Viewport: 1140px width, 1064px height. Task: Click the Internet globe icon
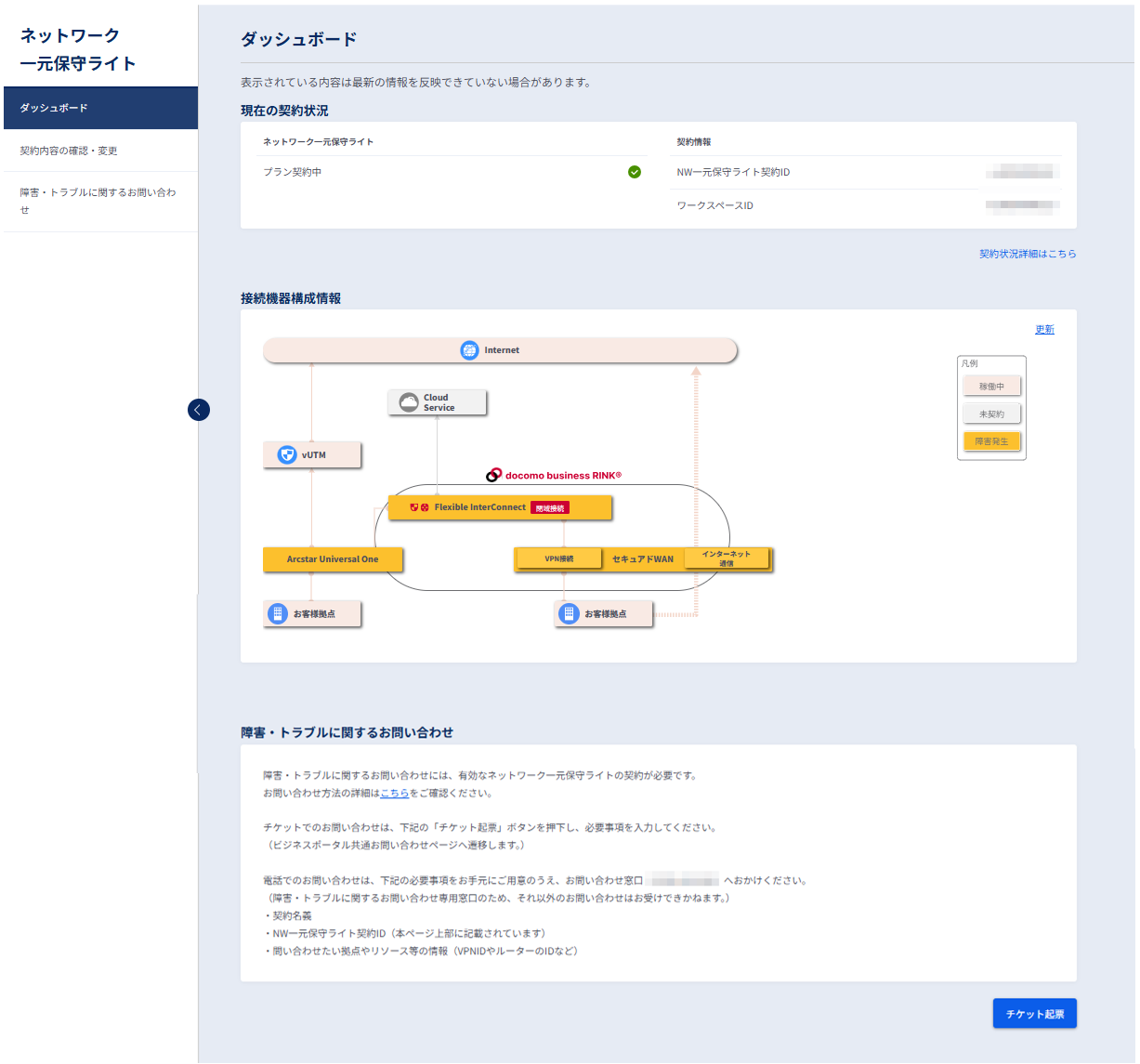click(x=470, y=350)
